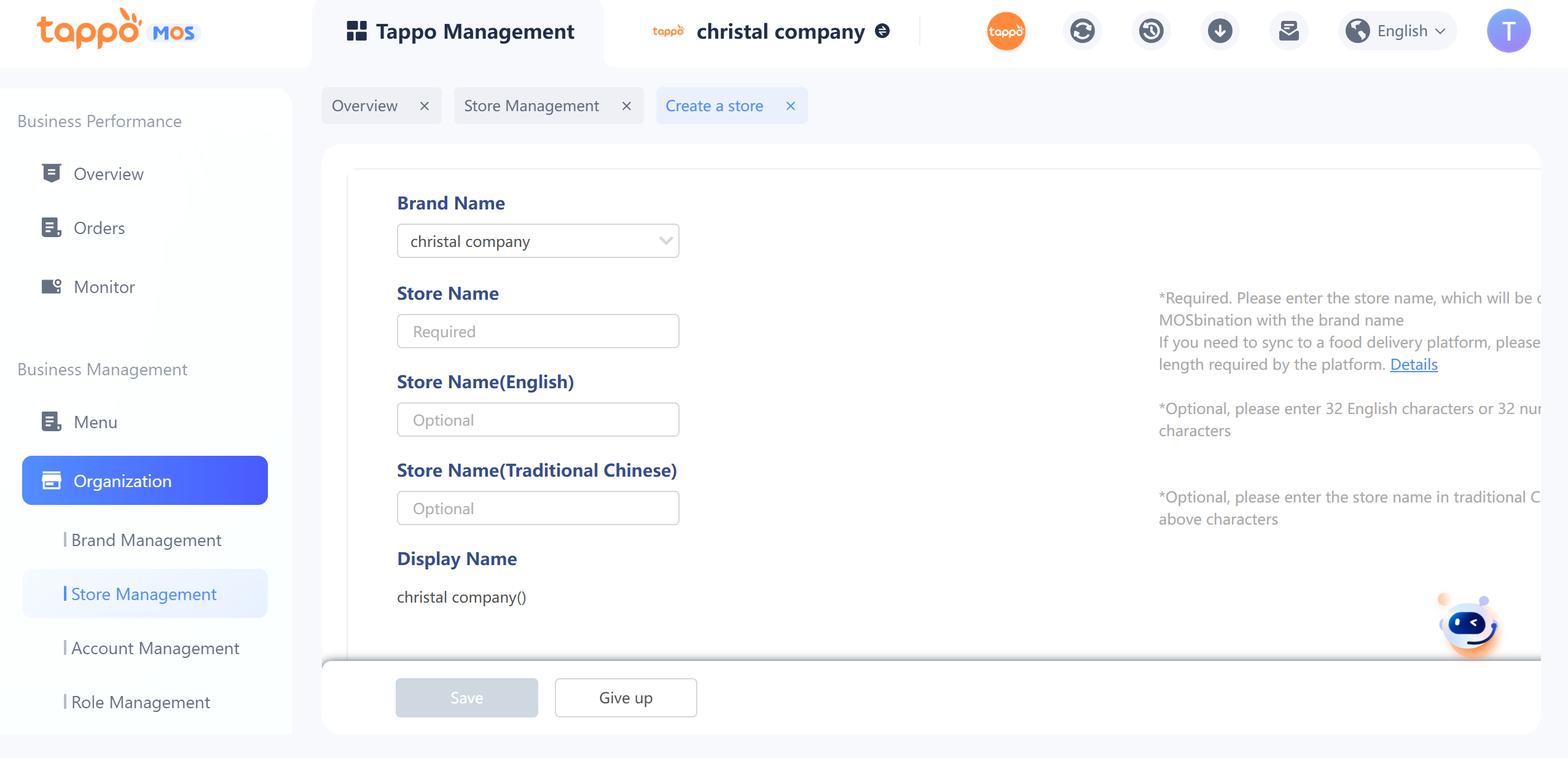The height and width of the screenshot is (758, 1568).
Task: Open the history clock icon
Action: click(x=1151, y=31)
